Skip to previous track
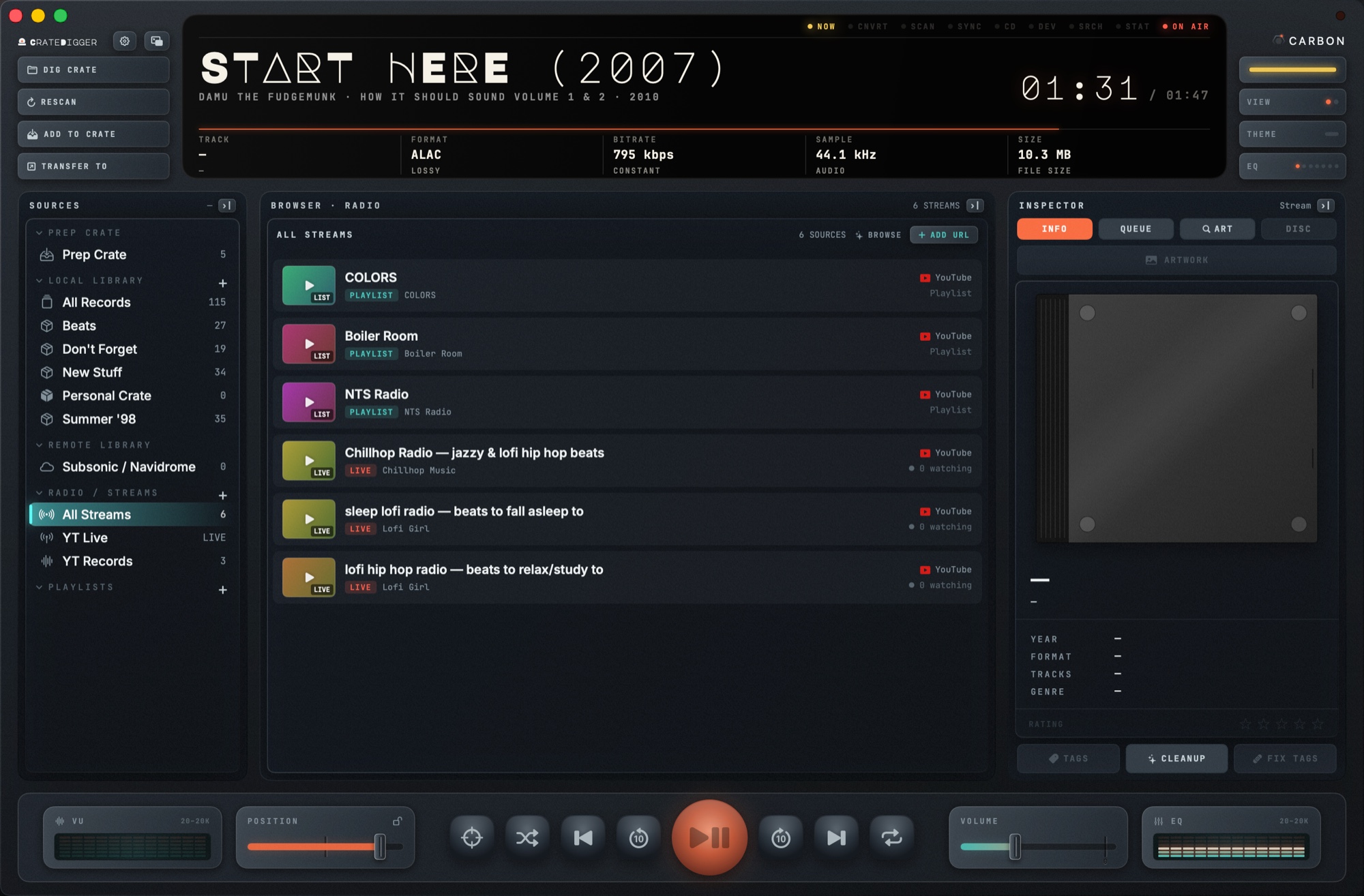The height and width of the screenshot is (896, 1364). [583, 837]
